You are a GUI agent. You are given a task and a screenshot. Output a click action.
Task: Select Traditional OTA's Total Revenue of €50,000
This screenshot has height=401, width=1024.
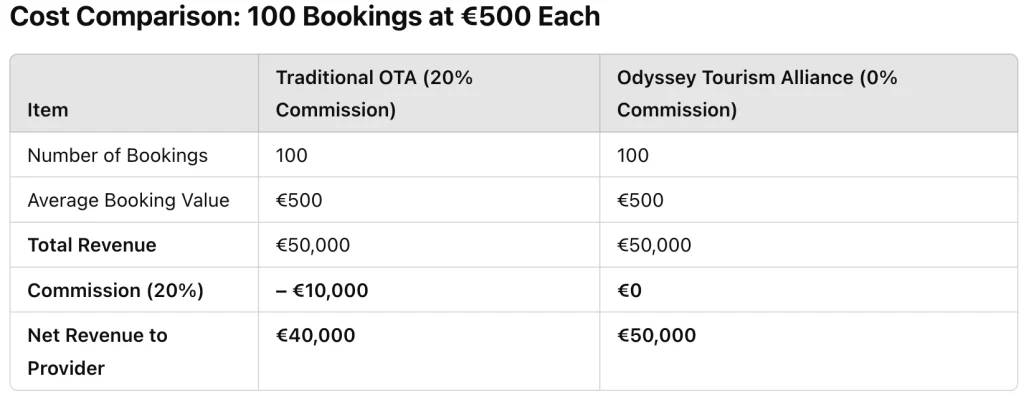pos(313,245)
